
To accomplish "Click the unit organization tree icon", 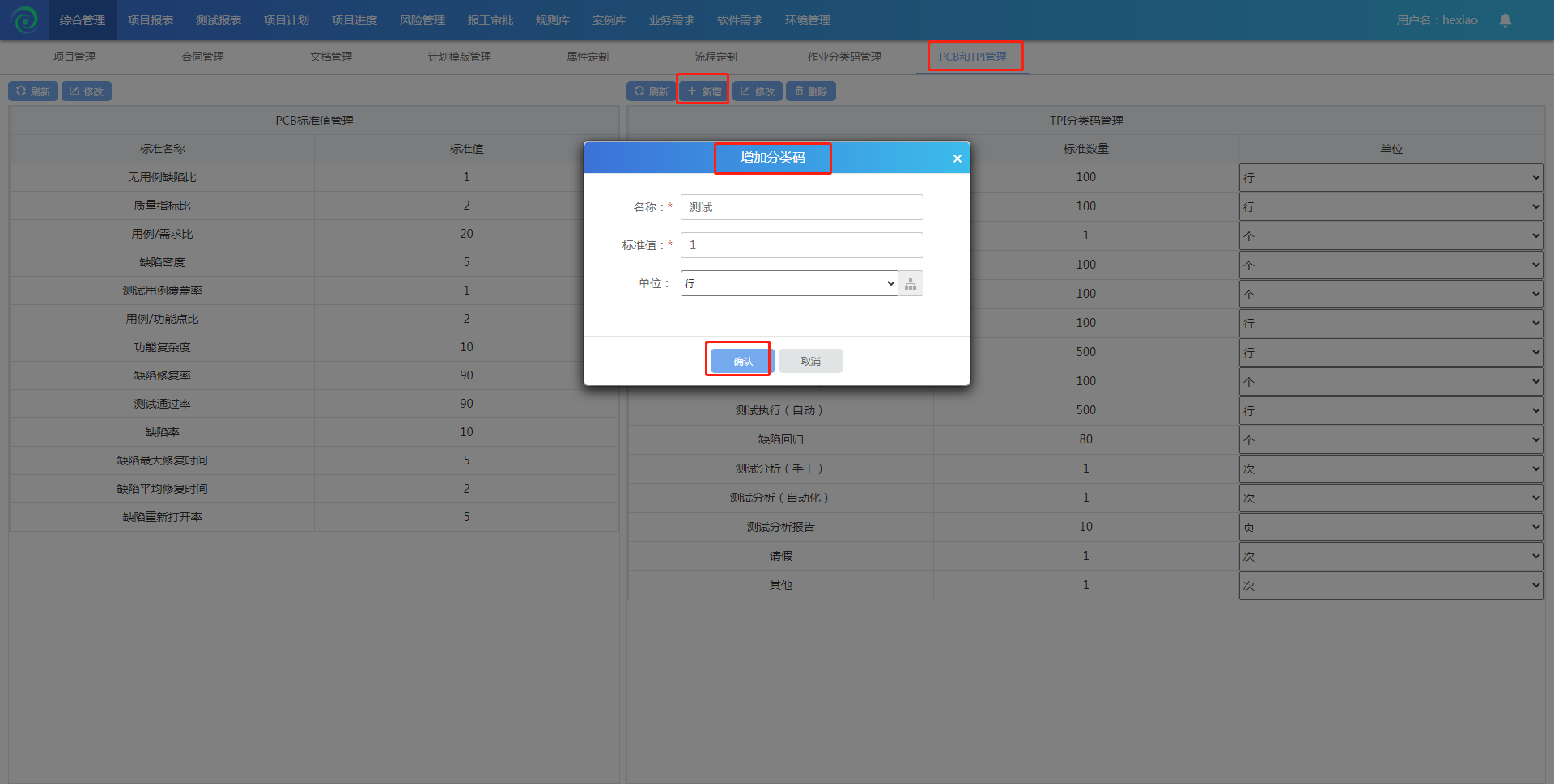I will click(911, 283).
